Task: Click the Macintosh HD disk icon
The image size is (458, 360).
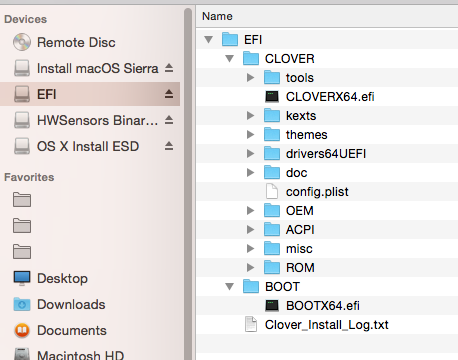Action: tap(22, 354)
